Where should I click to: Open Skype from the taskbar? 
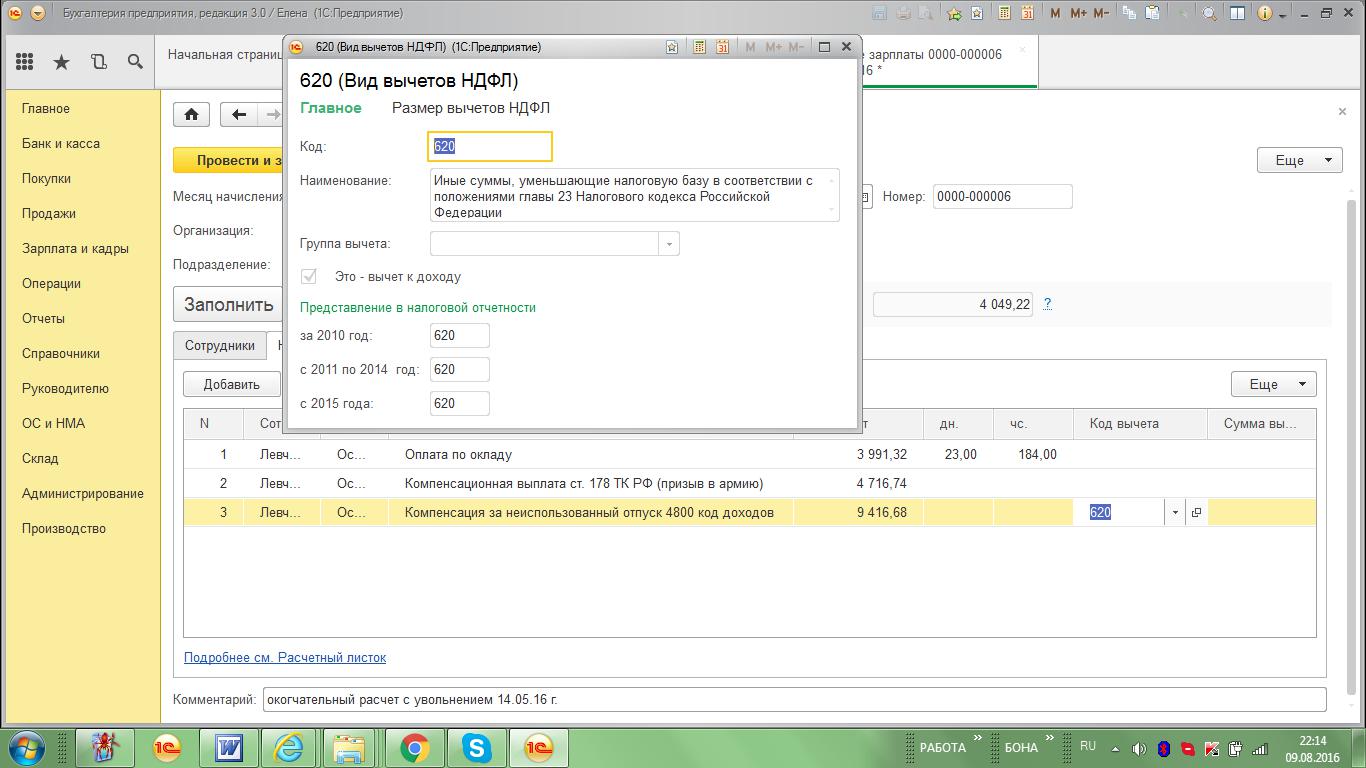pos(476,747)
